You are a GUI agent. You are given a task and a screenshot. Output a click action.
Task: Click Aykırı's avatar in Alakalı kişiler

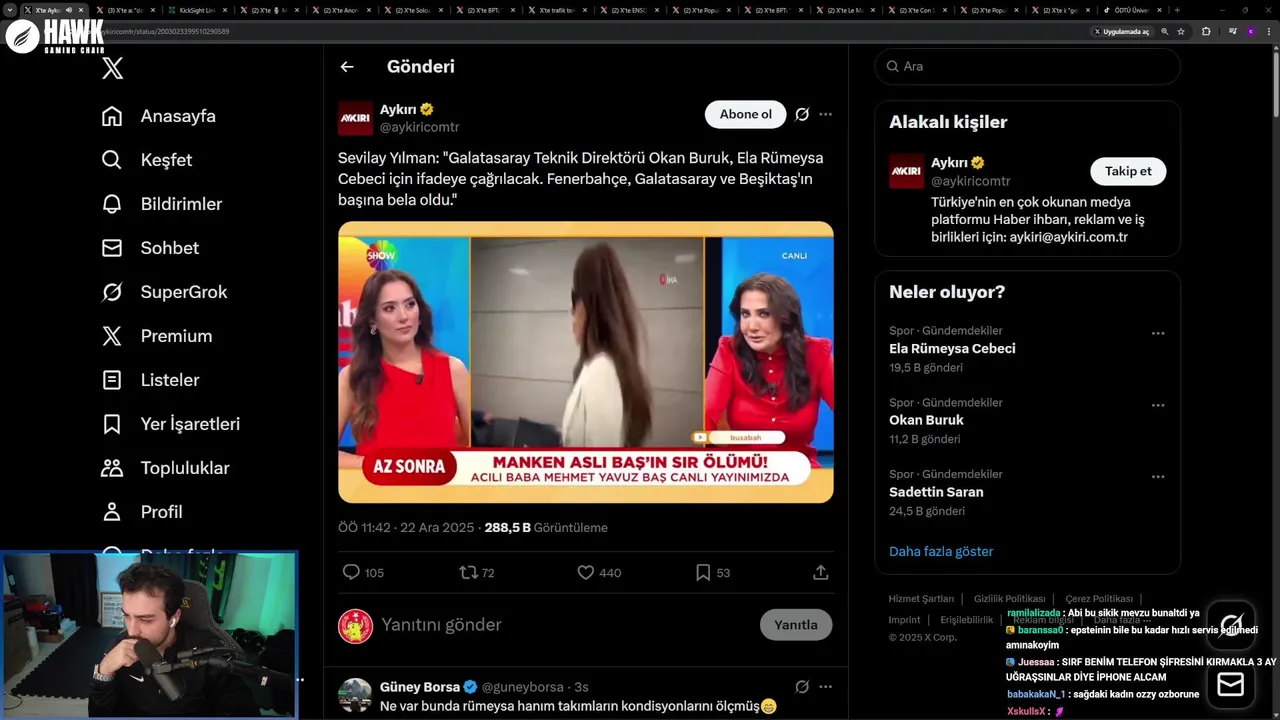pos(907,171)
